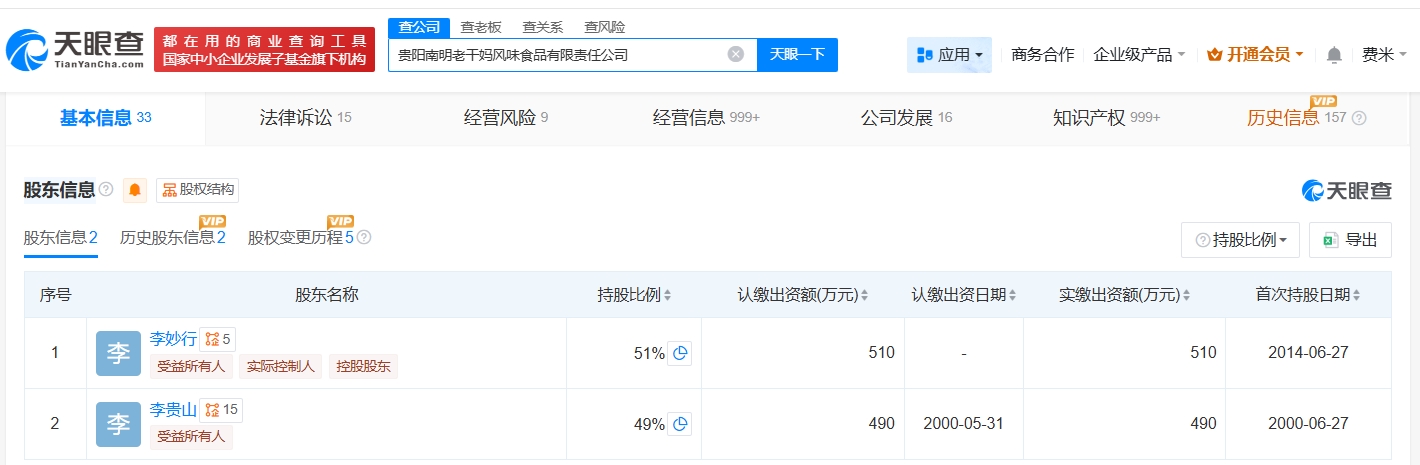Clear search text with the X icon
Screen dimensions: 1420x465
coord(736,55)
